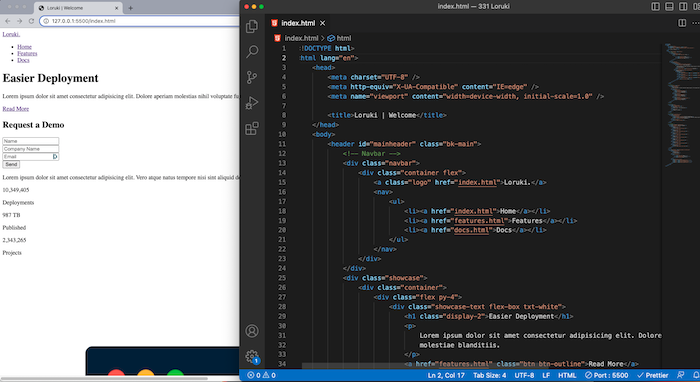The height and width of the screenshot is (382, 700).
Task: Select the index.html editor tab
Action: (x=298, y=23)
